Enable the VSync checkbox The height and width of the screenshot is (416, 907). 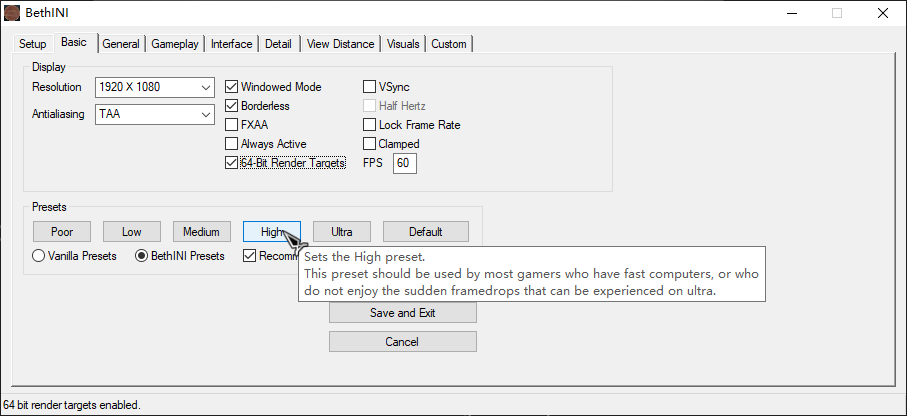(370, 87)
